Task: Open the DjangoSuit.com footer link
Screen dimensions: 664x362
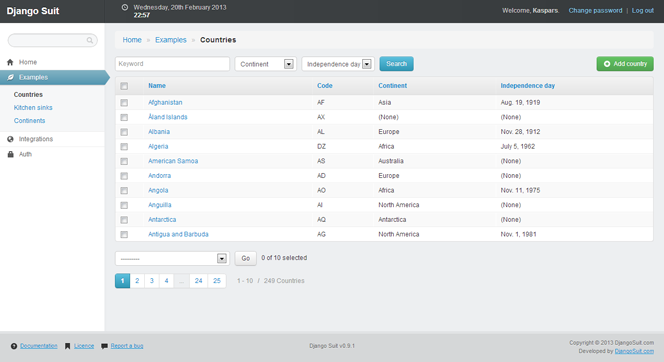Action: (634, 351)
